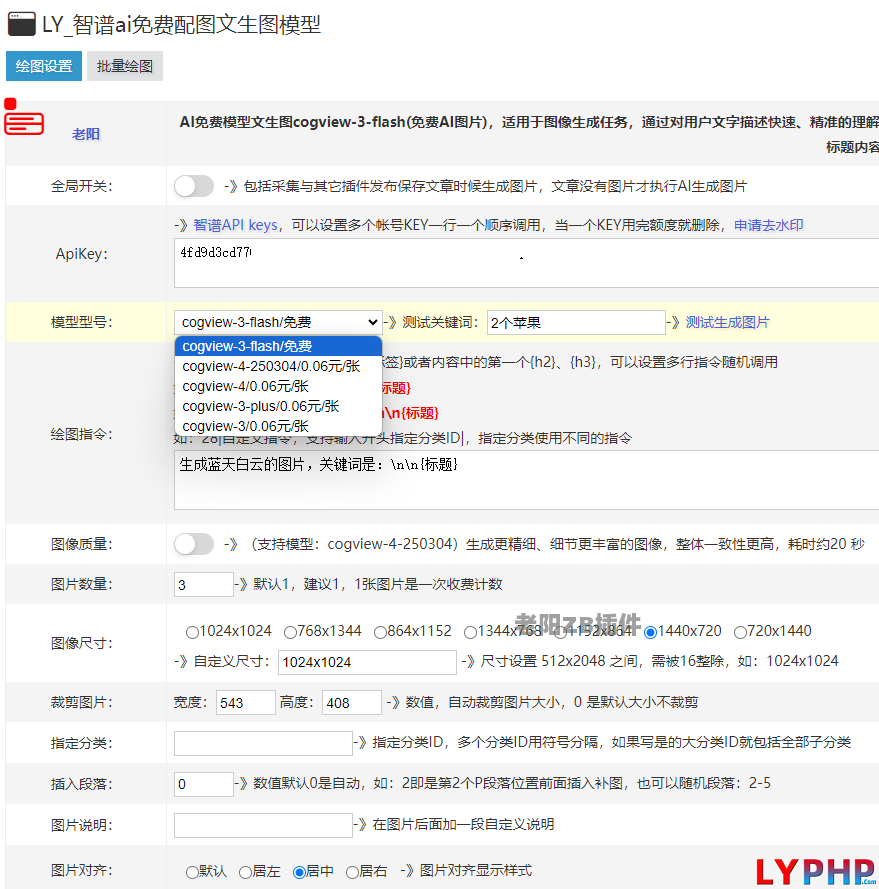Select the 1344x768 size radio button

[470, 632]
